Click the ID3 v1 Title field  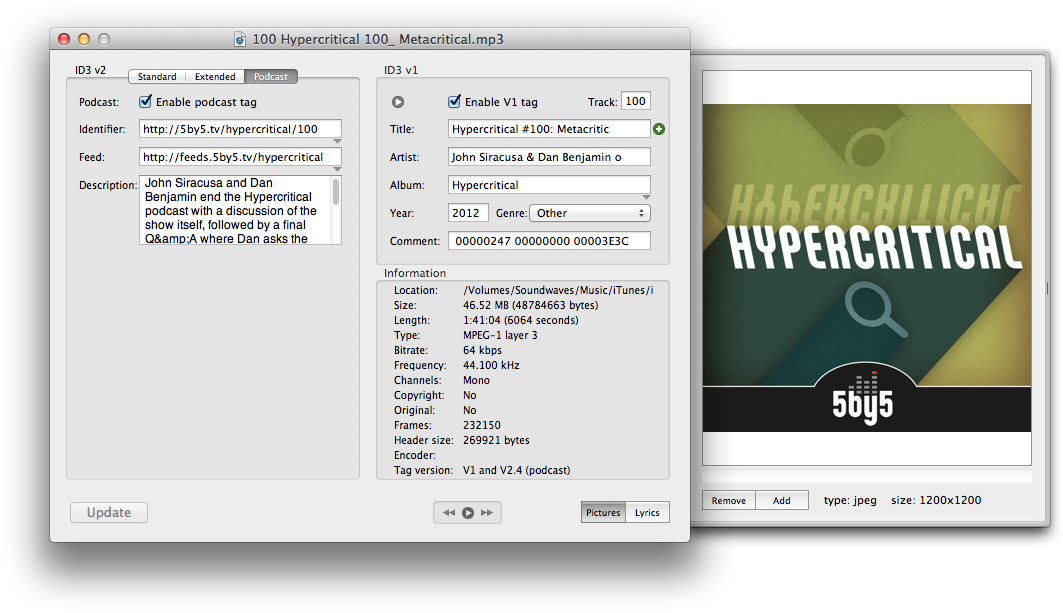549,129
